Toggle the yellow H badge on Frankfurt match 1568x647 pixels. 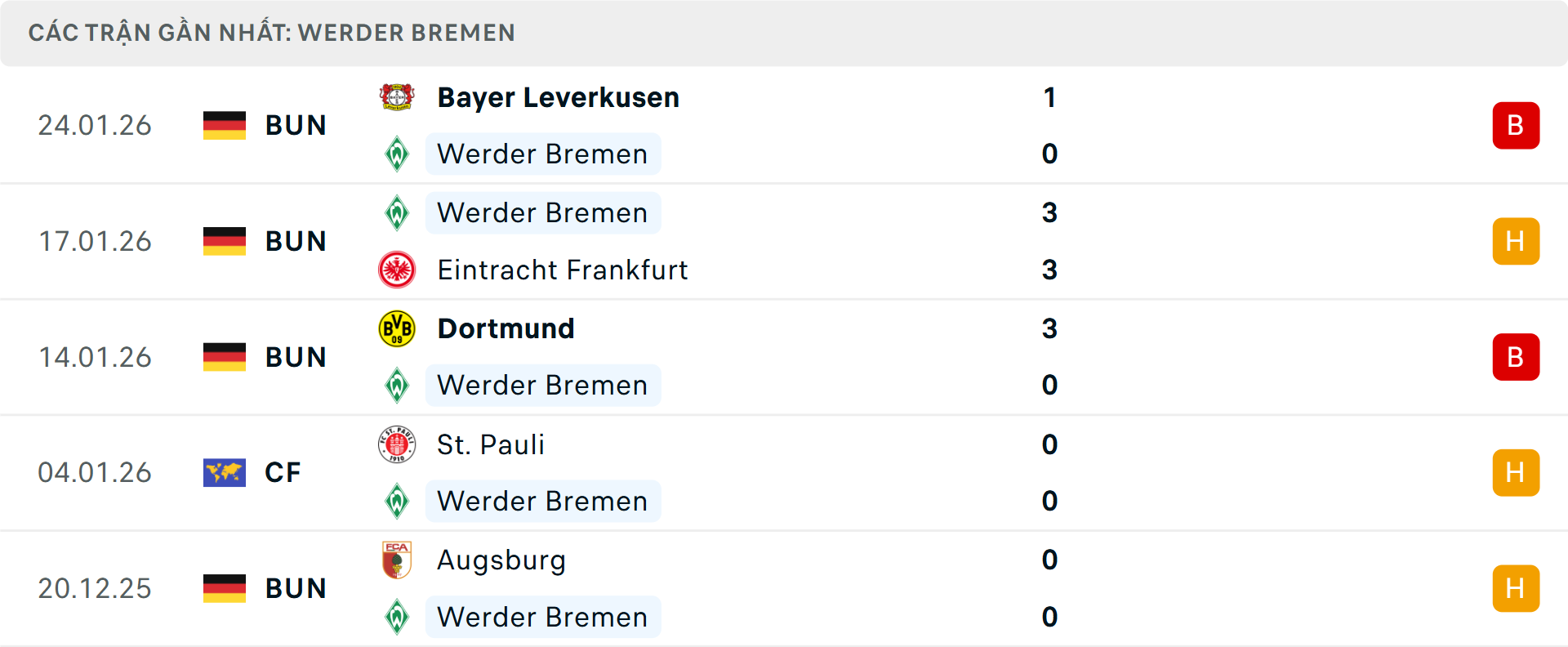(1517, 241)
